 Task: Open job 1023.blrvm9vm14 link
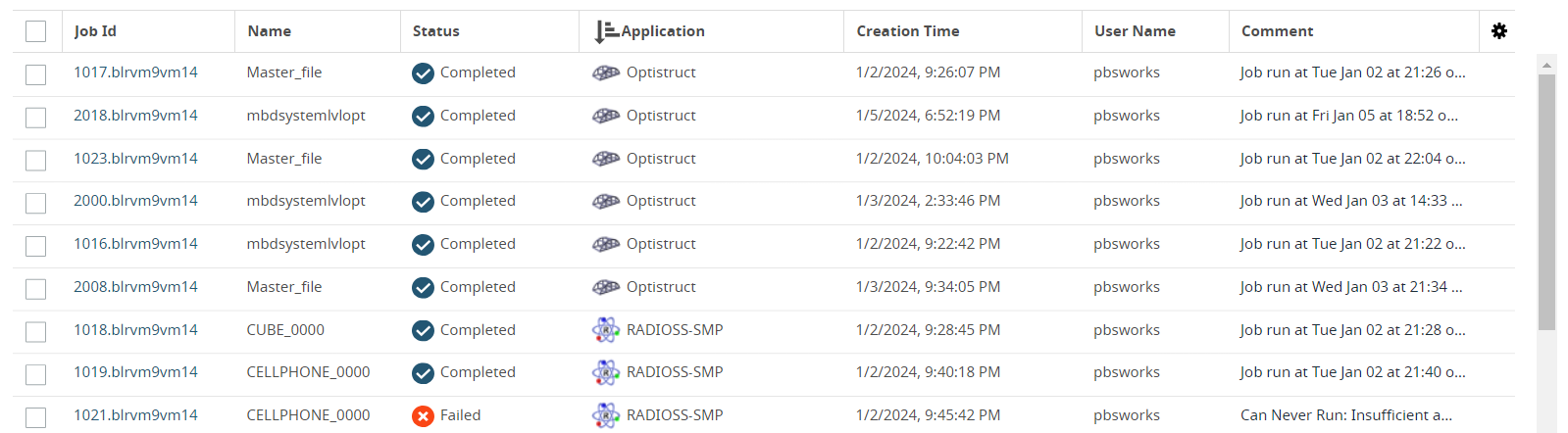(x=135, y=159)
